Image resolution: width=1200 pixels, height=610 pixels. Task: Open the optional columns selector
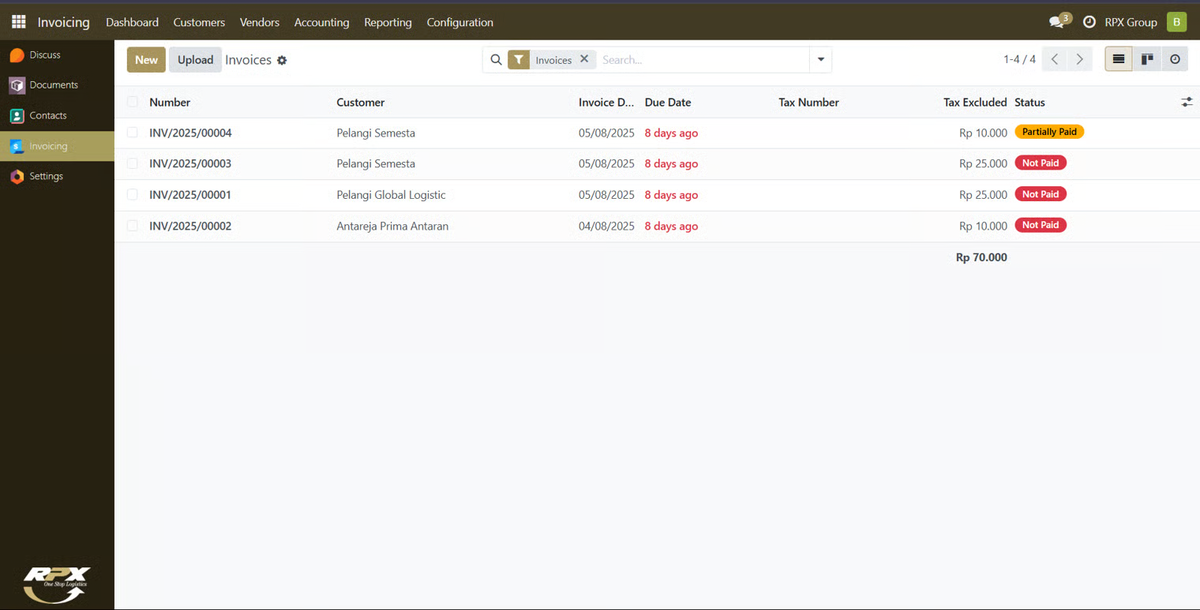pyautogui.click(x=1186, y=102)
